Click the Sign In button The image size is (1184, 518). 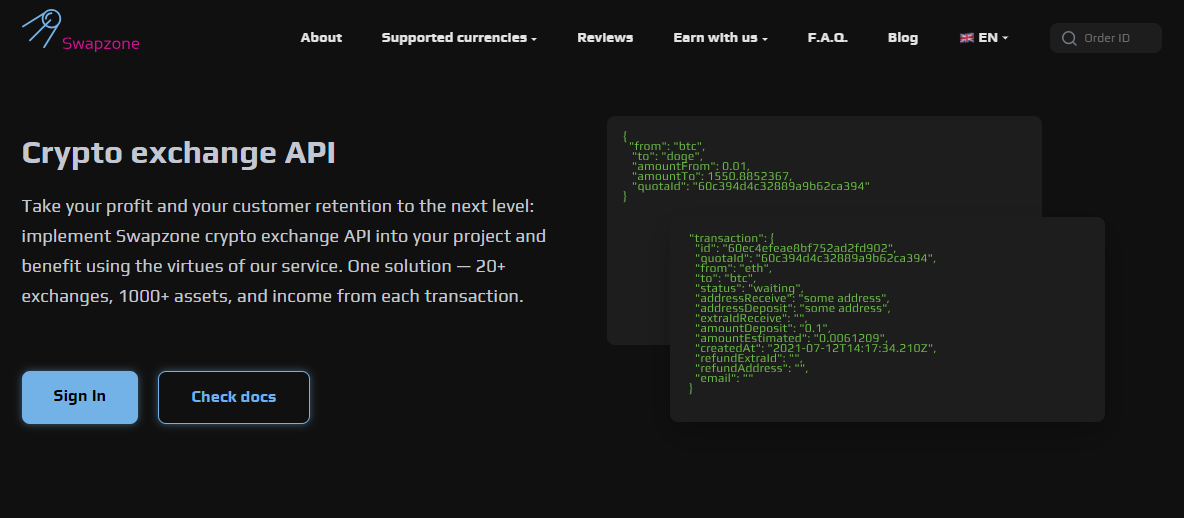(x=80, y=397)
